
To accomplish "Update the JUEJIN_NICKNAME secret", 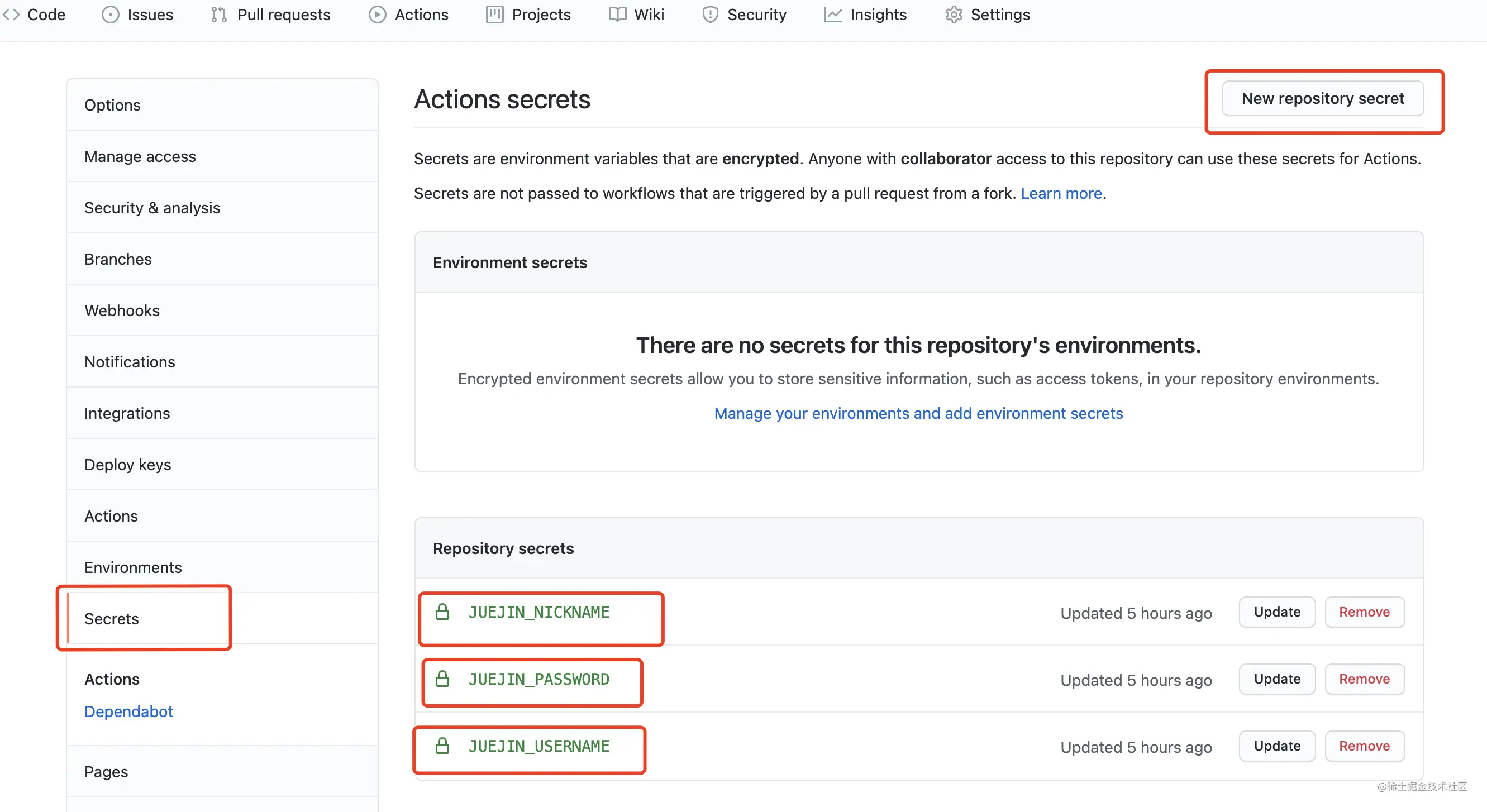I will 1277,612.
